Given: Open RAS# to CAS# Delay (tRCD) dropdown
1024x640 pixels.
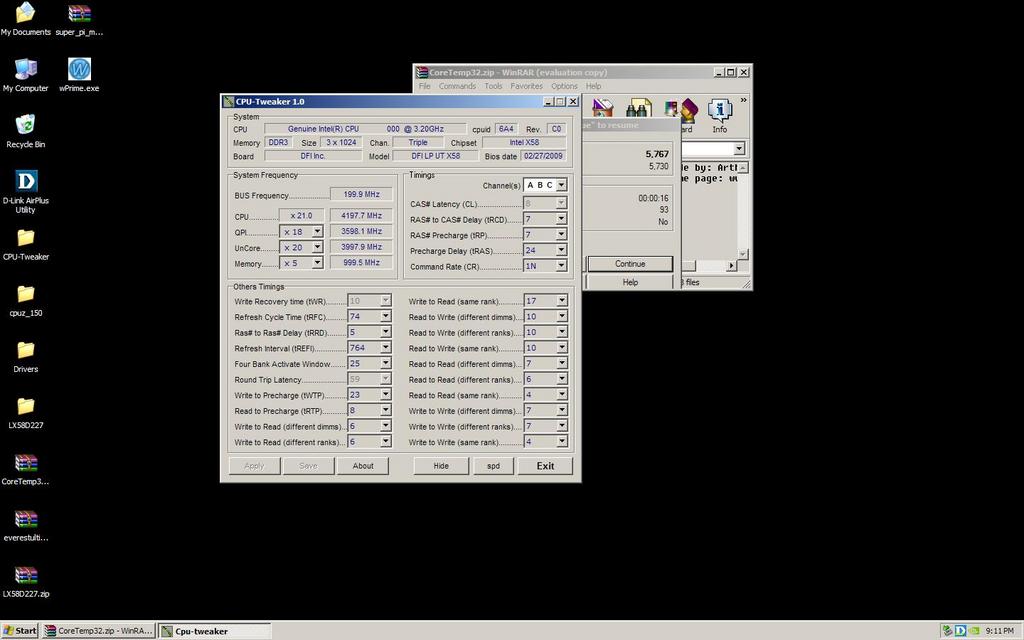Looking at the screenshot, I should click(x=561, y=219).
